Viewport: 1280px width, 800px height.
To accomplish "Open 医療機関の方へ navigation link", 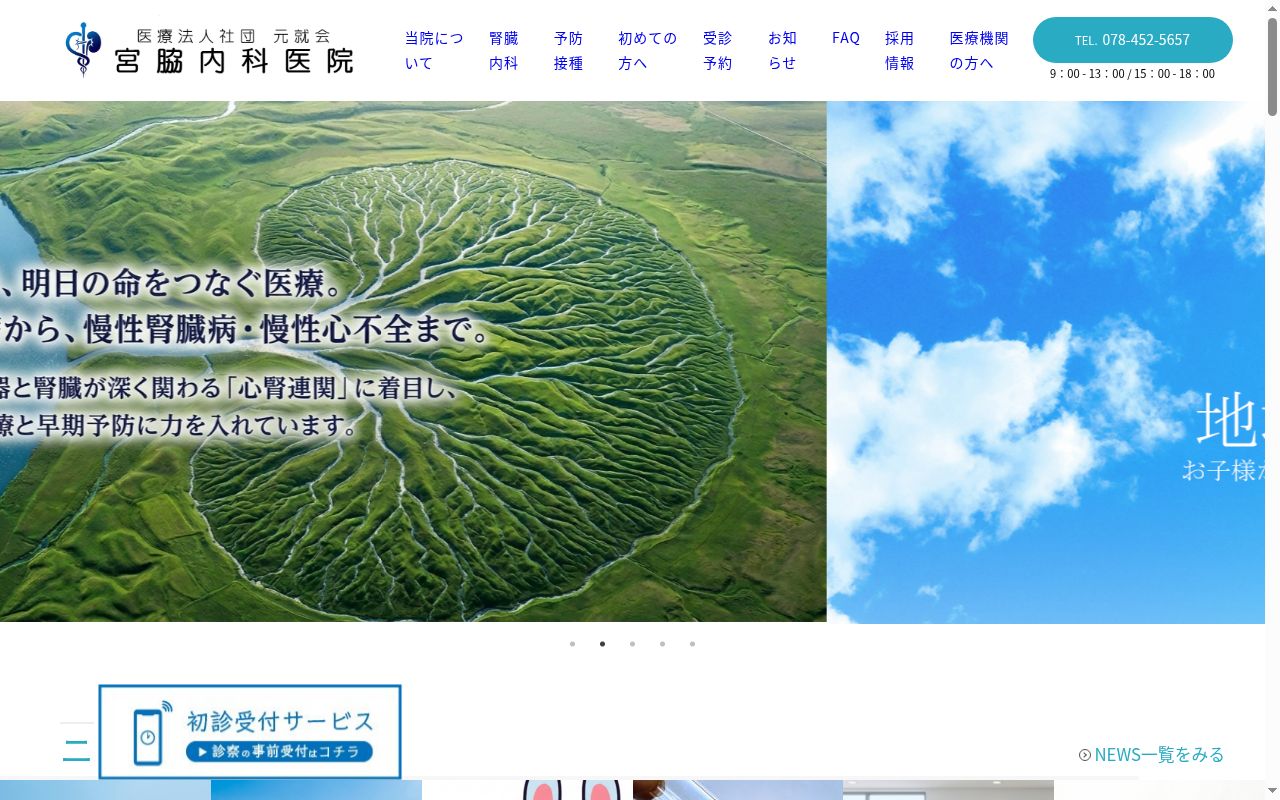I will (x=979, y=50).
